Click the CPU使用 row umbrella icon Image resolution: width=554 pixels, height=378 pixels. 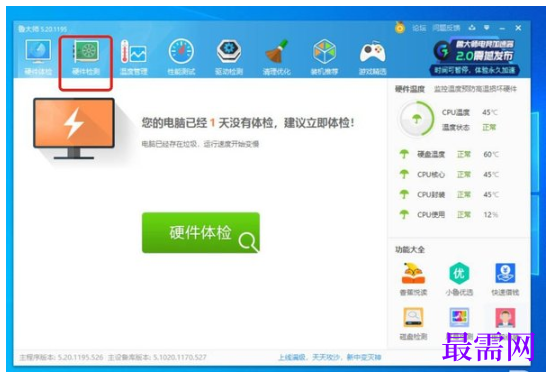point(404,214)
